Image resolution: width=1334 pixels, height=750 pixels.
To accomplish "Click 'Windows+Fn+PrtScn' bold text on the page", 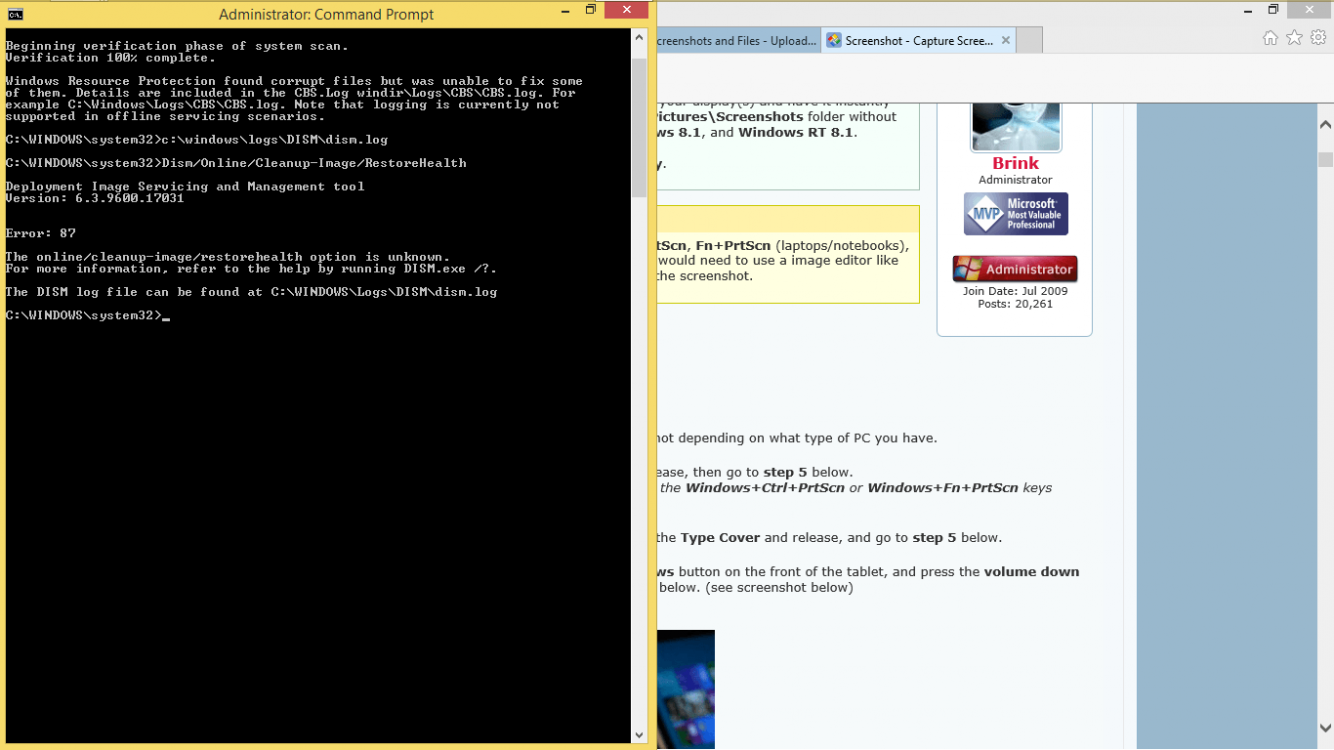I will click(x=942, y=488).
